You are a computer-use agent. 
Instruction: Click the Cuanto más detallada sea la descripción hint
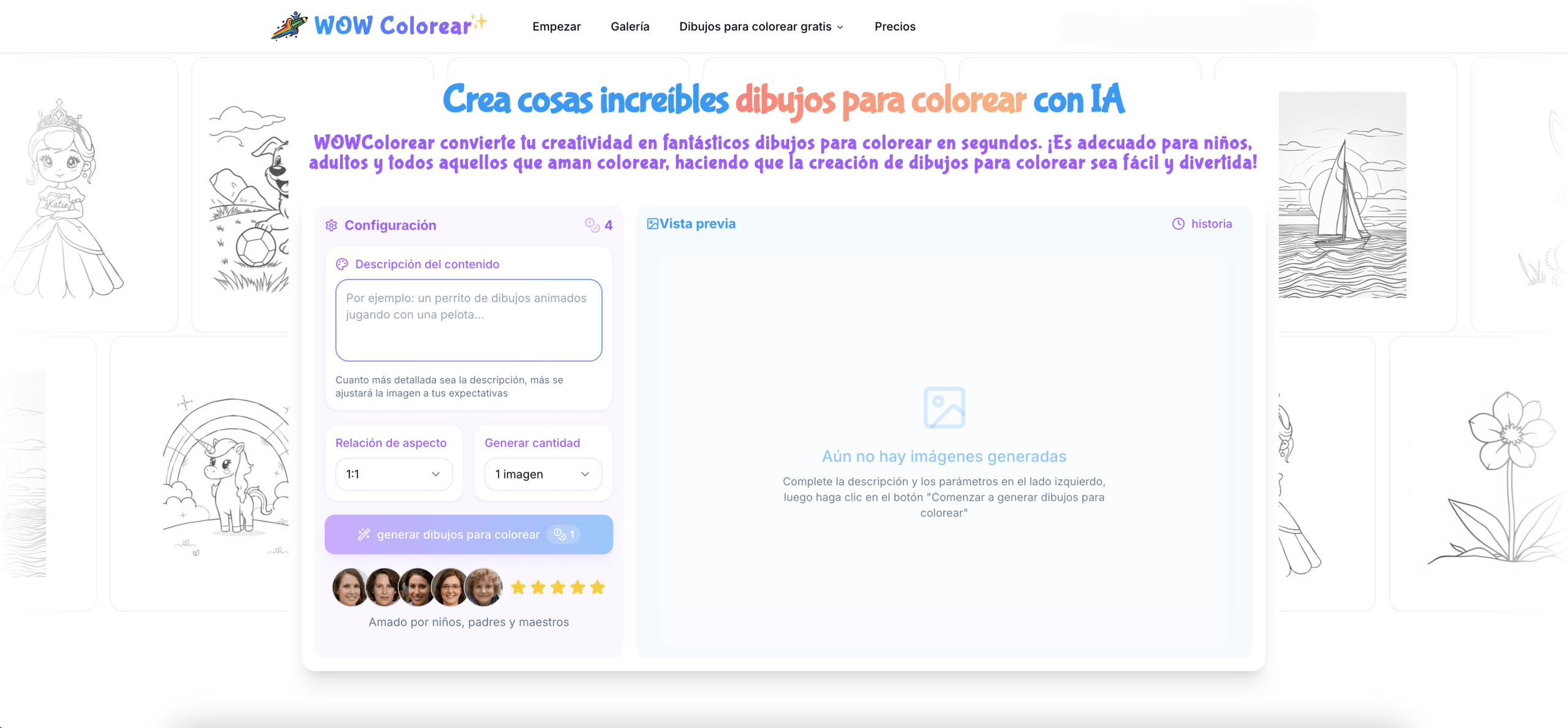(450, 387)
